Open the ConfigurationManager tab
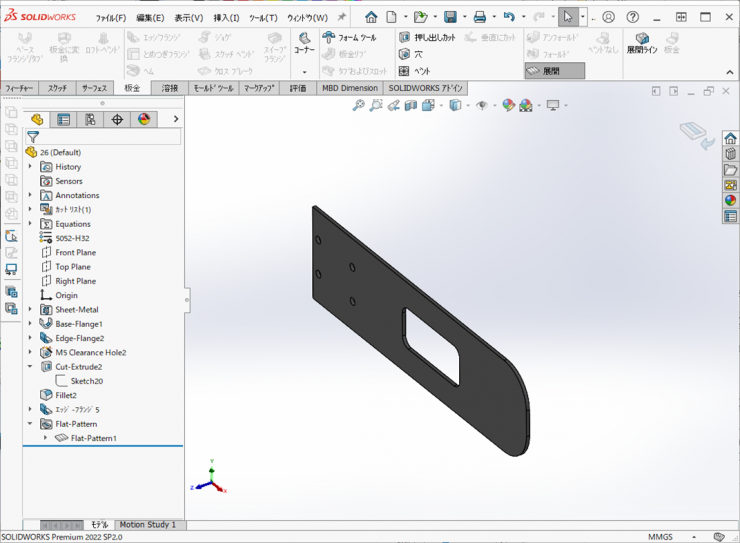 click(x=90, y=119)
